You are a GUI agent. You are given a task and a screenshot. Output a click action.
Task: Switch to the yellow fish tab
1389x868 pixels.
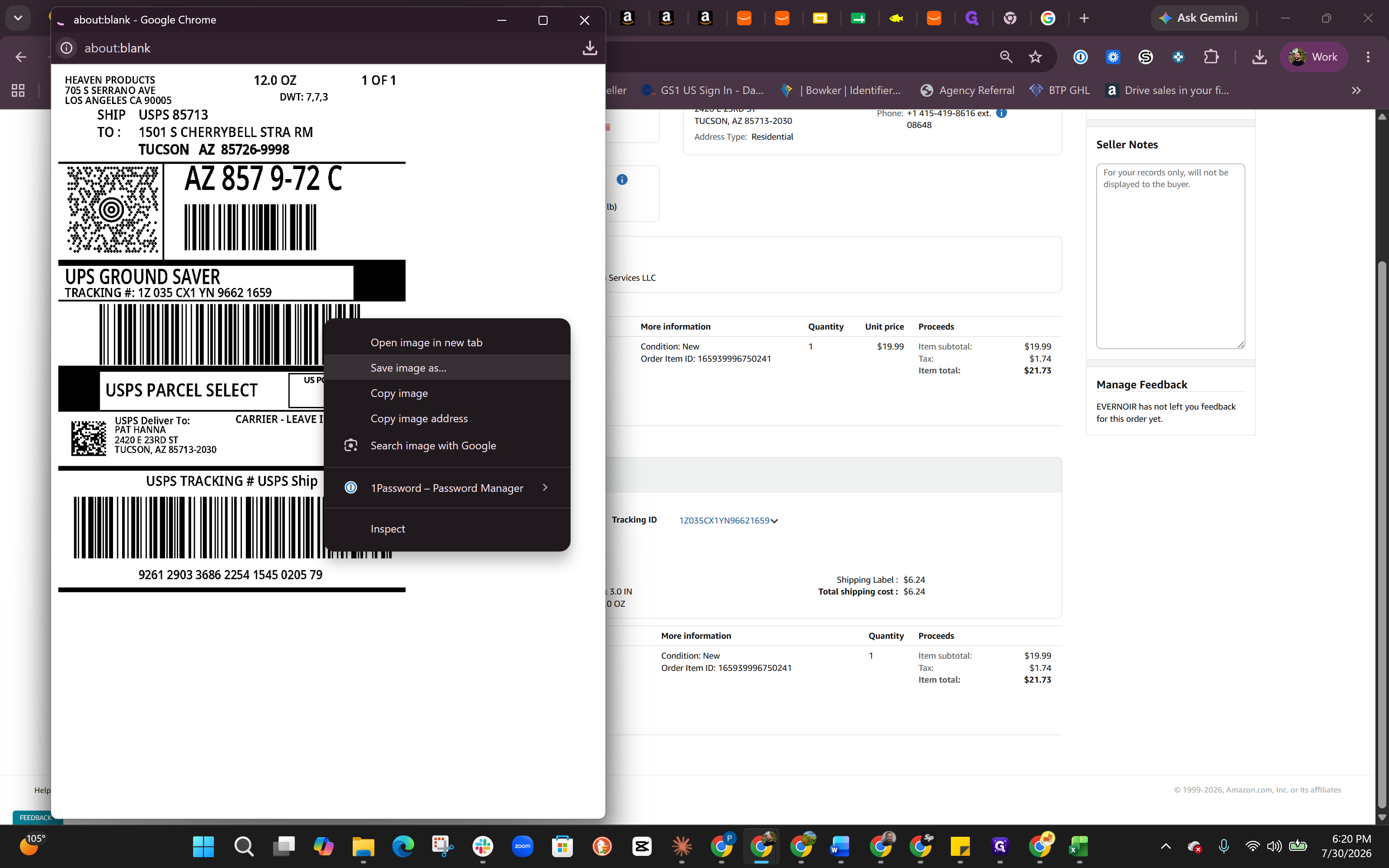[x=896, y=19]
